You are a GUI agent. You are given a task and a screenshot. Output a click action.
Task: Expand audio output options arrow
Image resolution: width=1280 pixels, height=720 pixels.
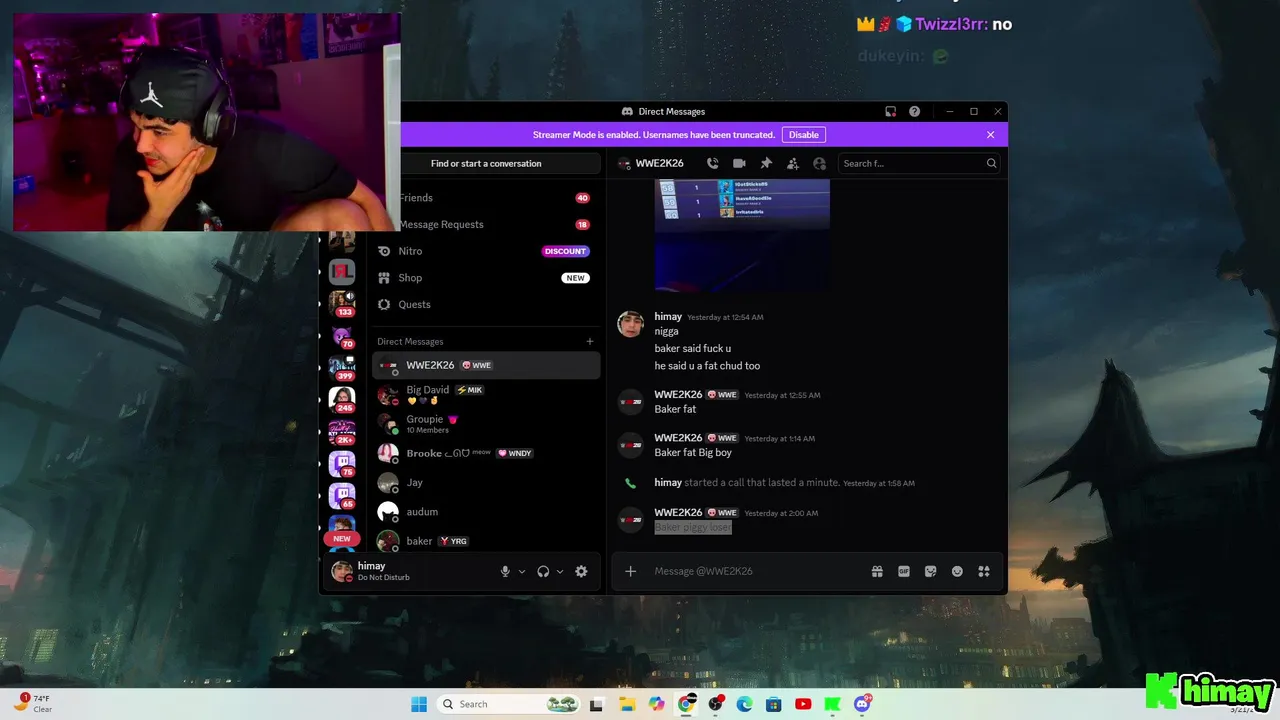click(560, 572)
